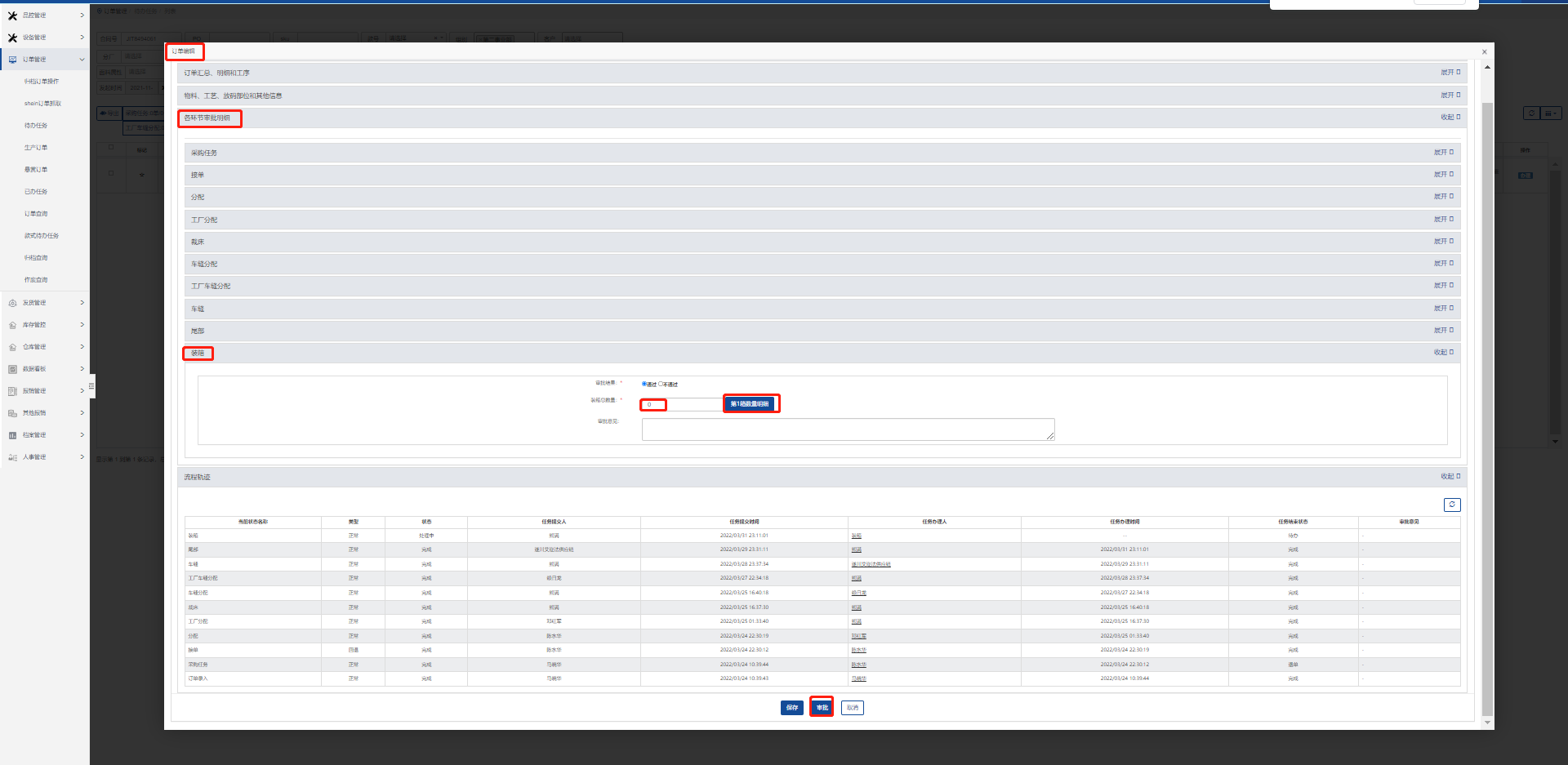This screenshot has height=765, width=1568.
Task: Click the 订单管理 monitor icon in sidebar
Action: pyautogui.click(x=12, y=60)
